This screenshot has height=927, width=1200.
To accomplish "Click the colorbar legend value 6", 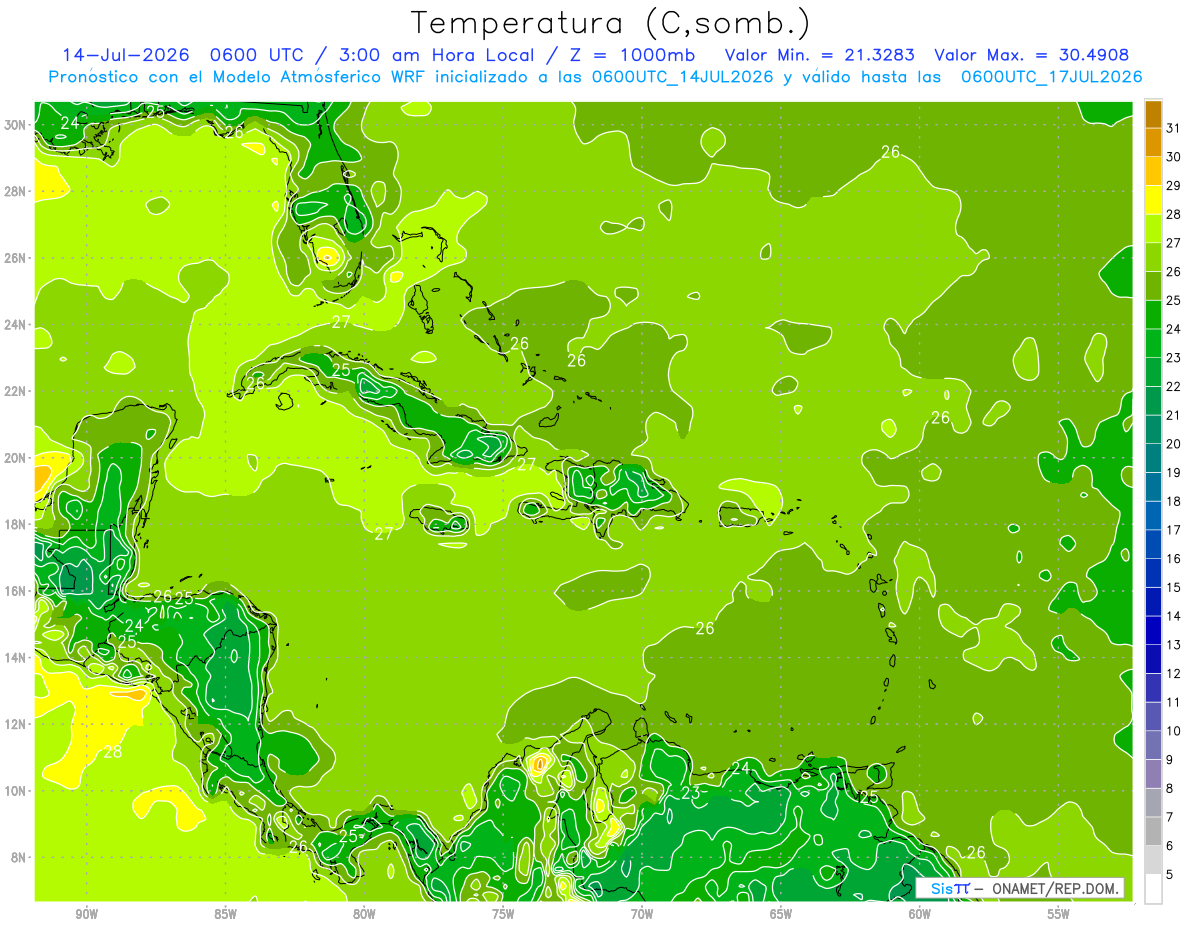I will 1170,845.
